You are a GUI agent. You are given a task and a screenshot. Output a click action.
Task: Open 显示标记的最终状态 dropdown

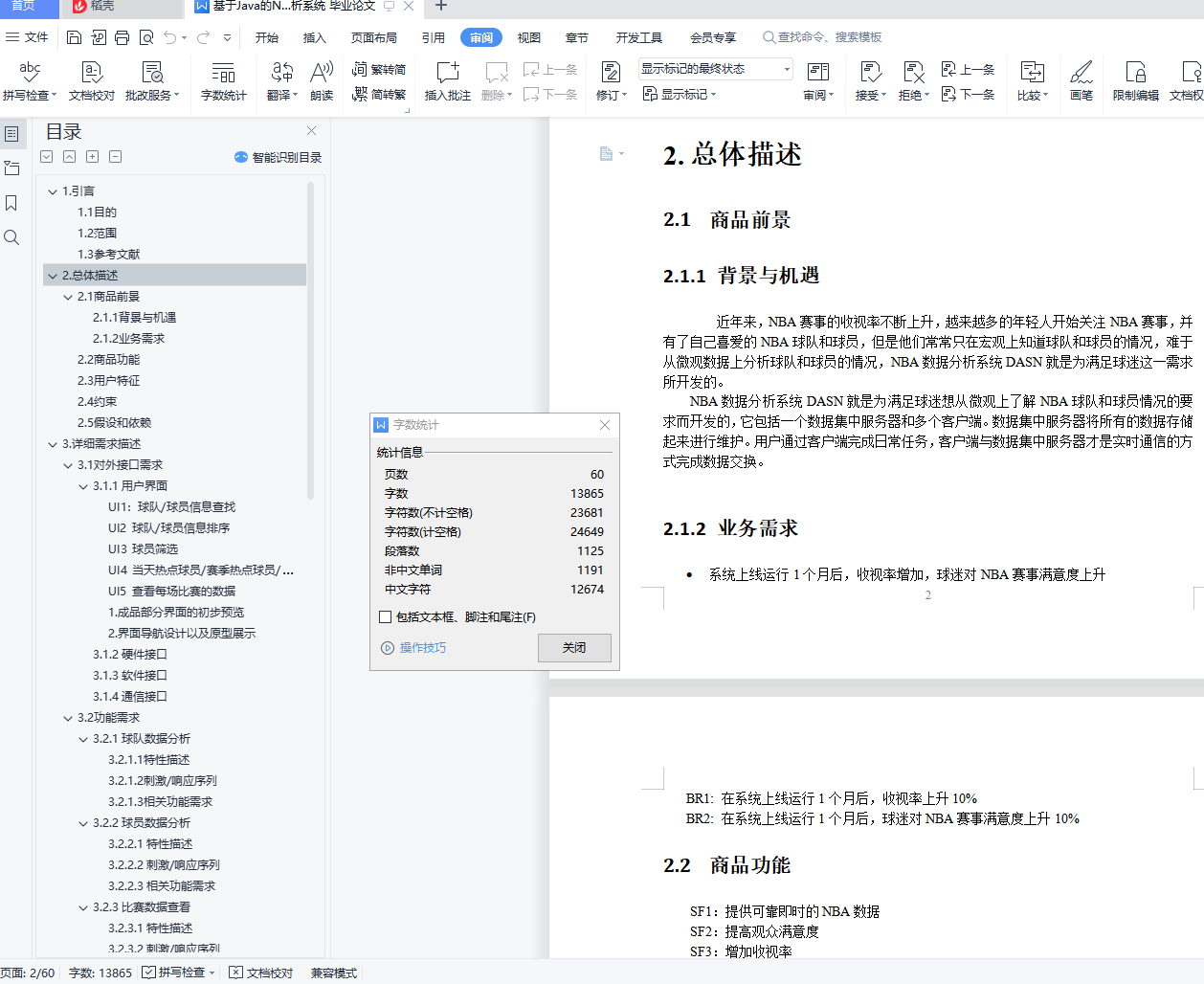(716, 69)
